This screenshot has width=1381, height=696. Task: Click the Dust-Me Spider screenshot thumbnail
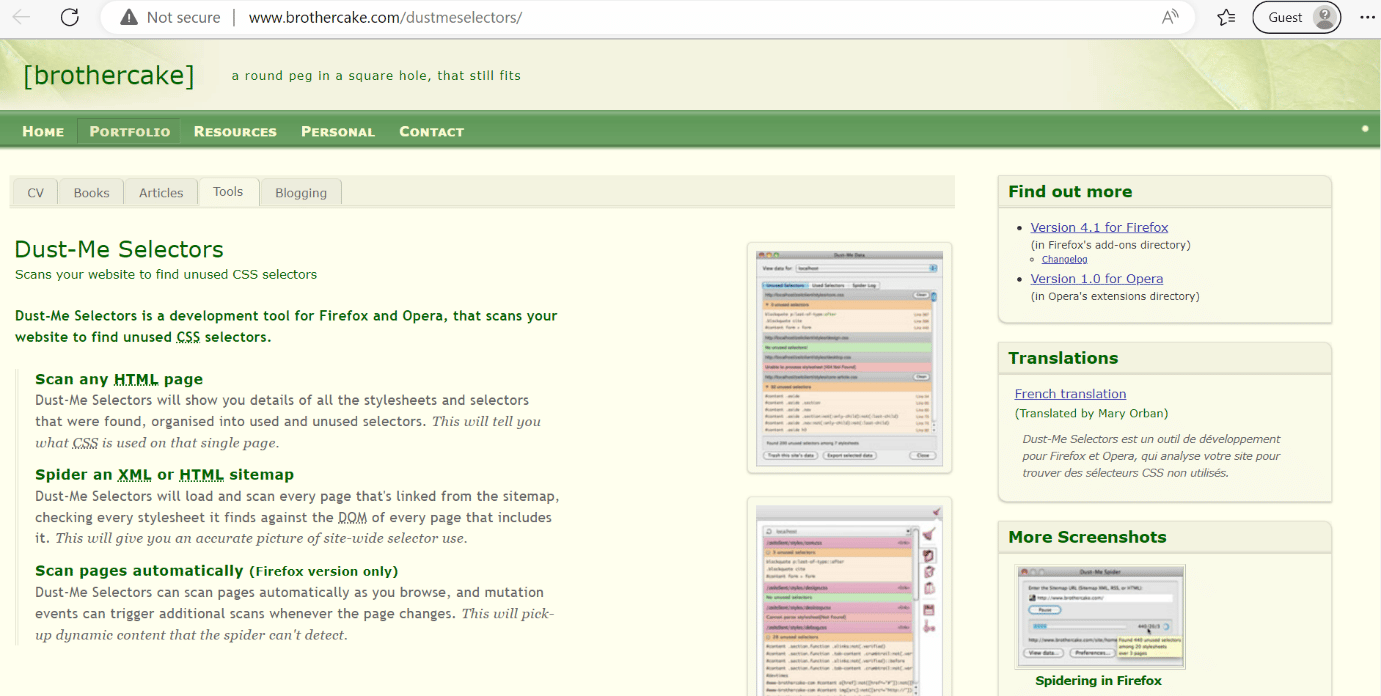tap(1100, 617)
